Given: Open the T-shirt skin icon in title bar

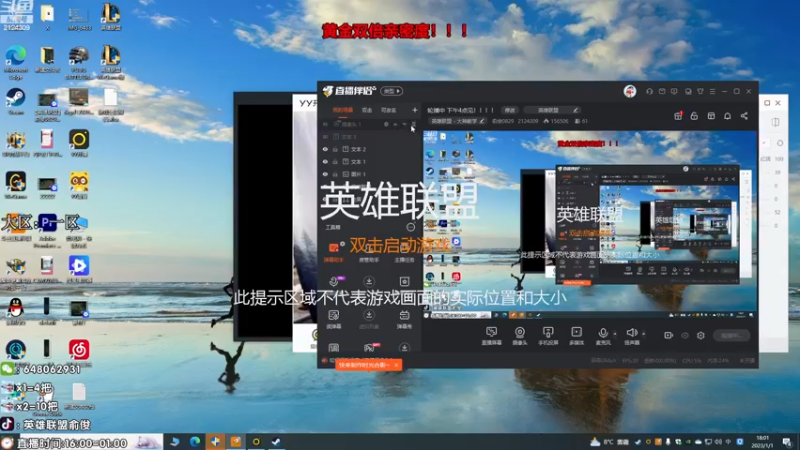Looking at the screenshot, I should point(700,91).
